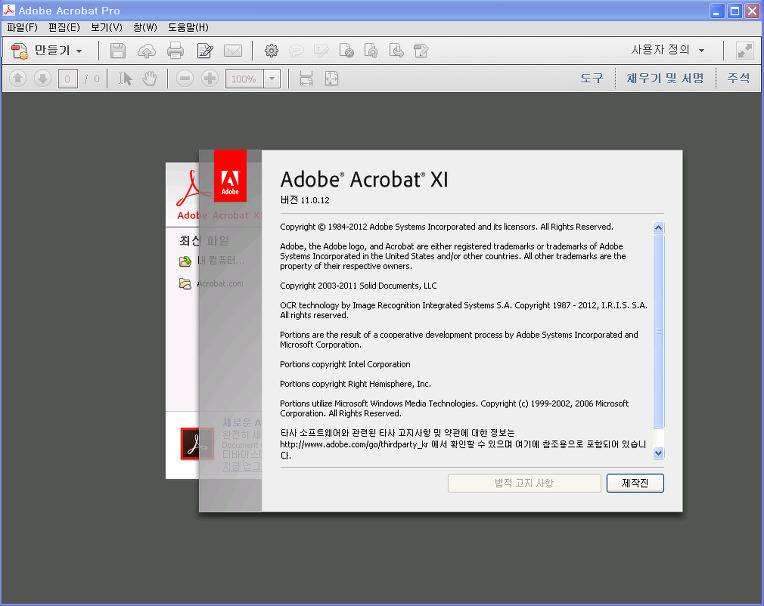Open the 편집(E) menu
Image resolution: width=764 pixels, height=606 pixels.
coord(64,27)
